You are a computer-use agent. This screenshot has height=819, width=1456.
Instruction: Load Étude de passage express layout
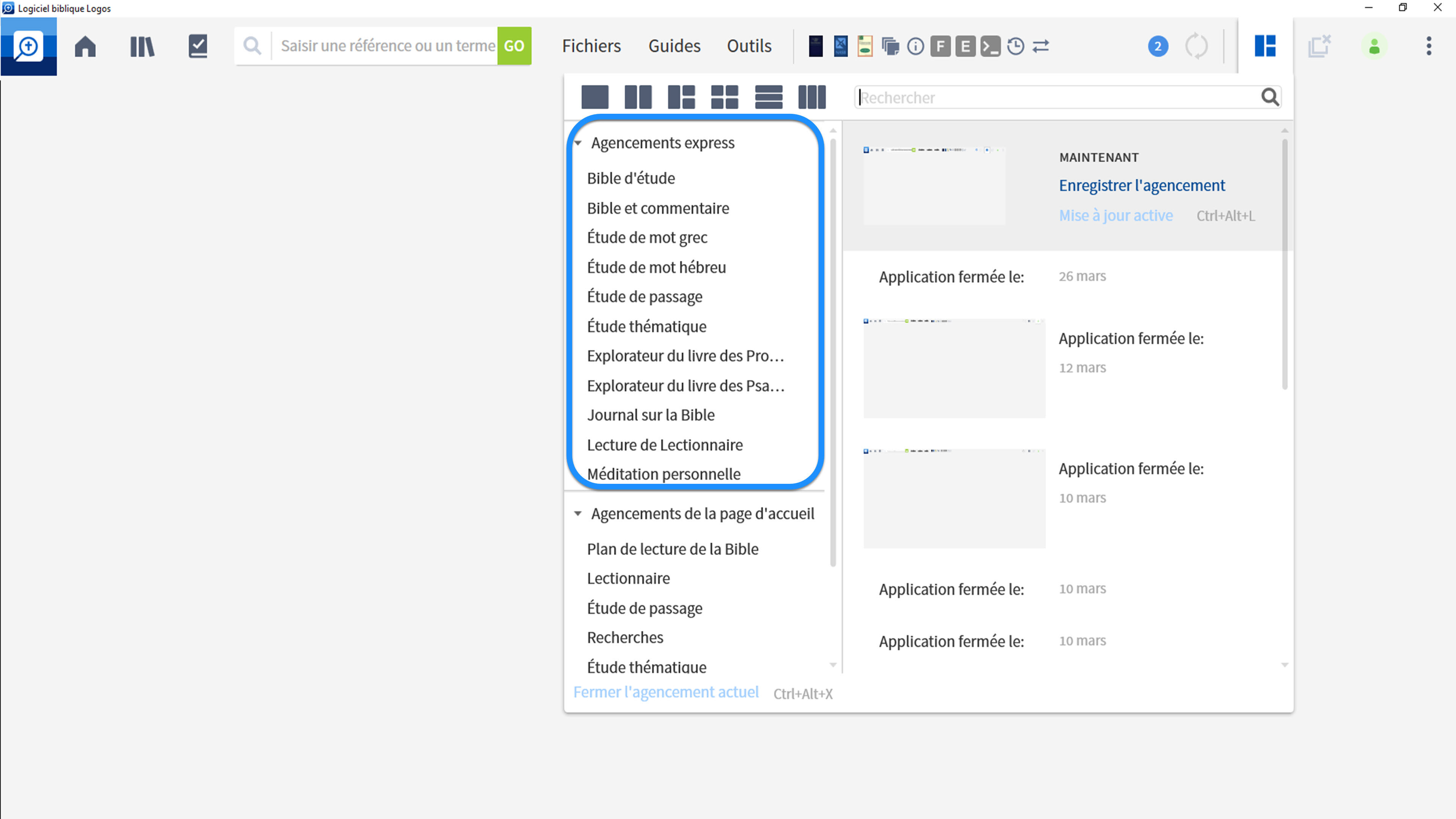[x=644, y=297]
